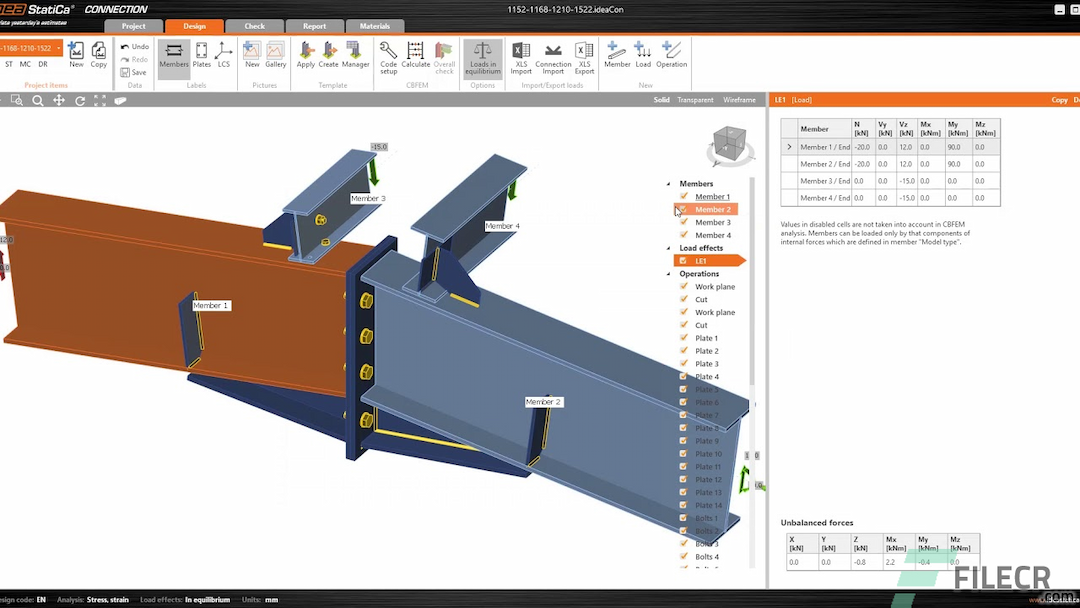Open the project items dropdown
This screenshot has height=608, width=1080.
tap(56, 47)
